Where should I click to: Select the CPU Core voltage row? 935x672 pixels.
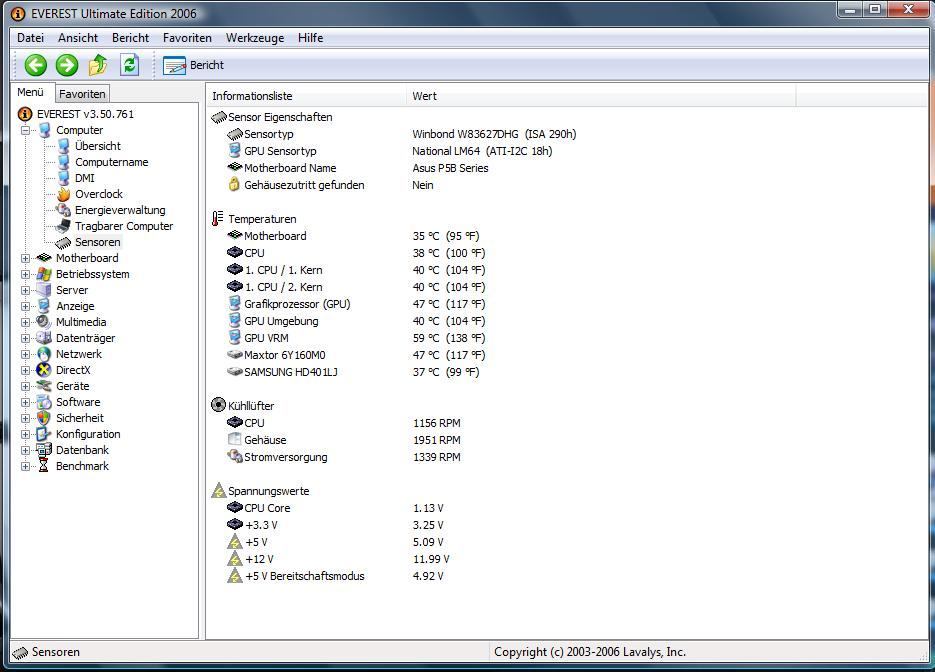point(335,508)
